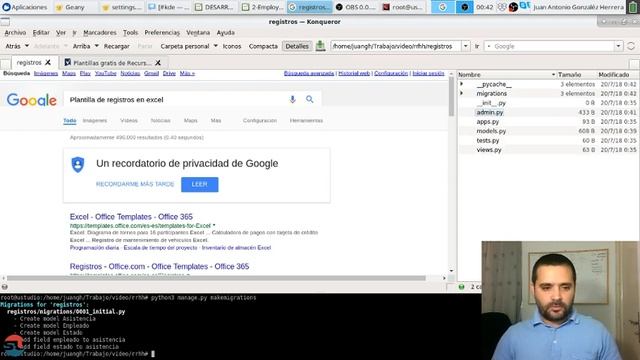
Task: Sort by the Tamaño column header
Action: pos(576,75)
